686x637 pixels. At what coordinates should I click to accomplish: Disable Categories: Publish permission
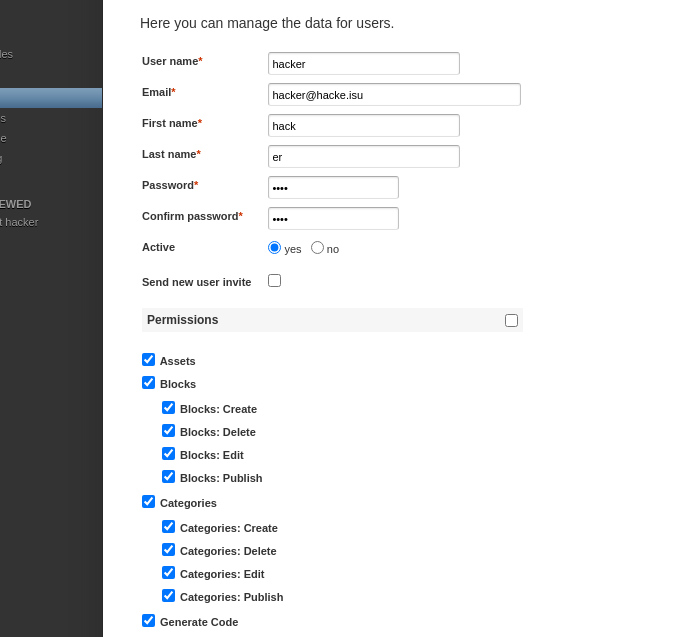click(169, 596)
